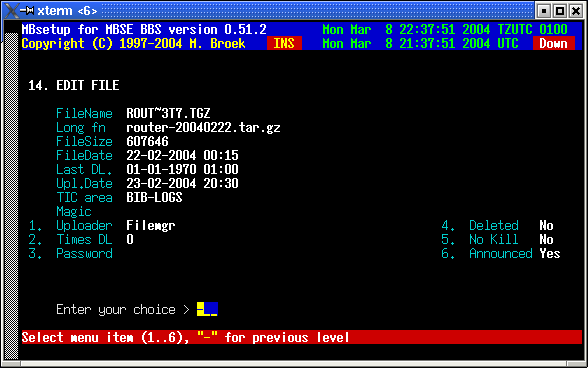Viewport: 588px width, 368px height.
Task: Click the Deleted value 'No'
Action: click(546, 225)
